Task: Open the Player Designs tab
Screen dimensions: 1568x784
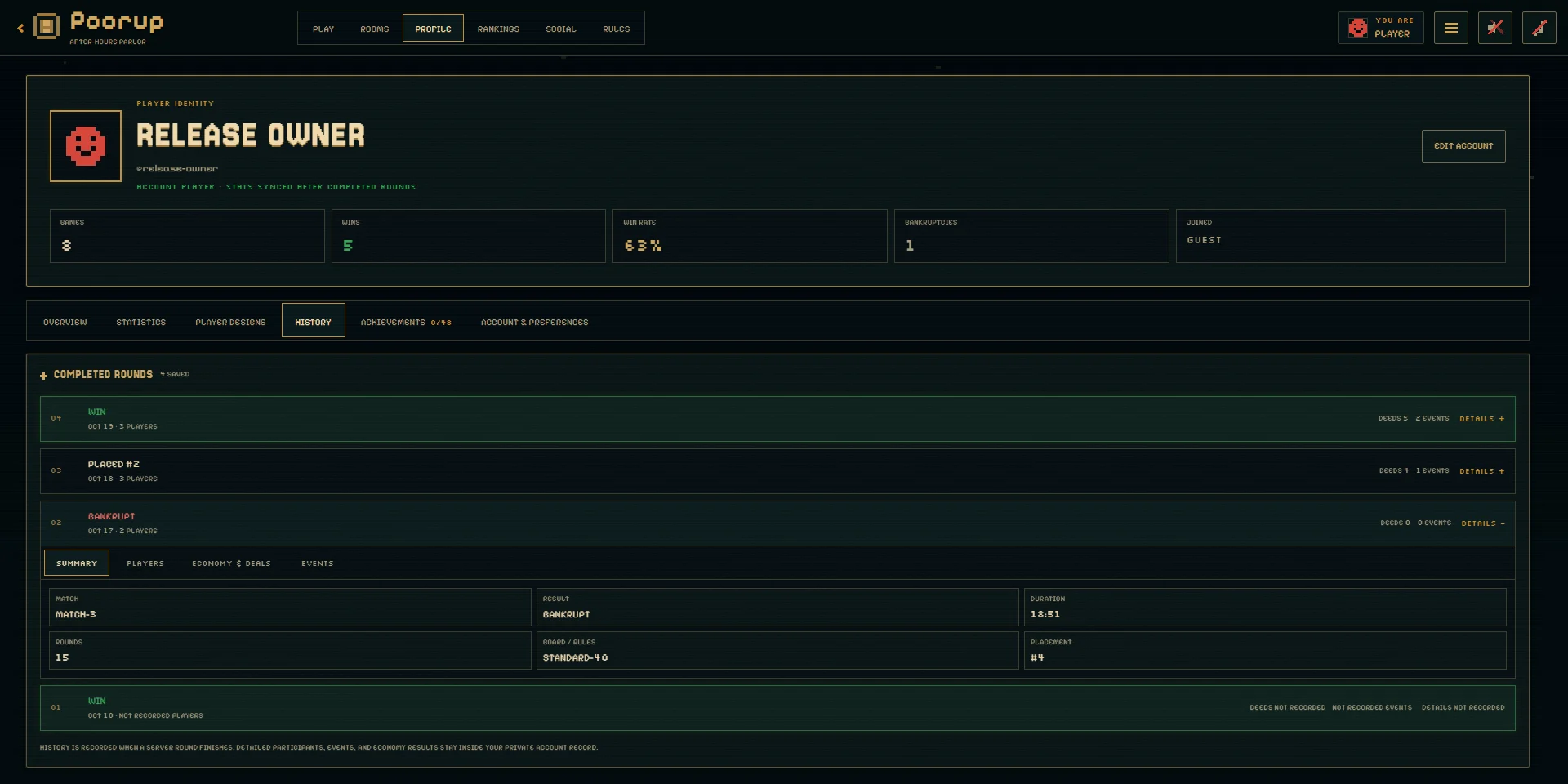Action: tap(230, 323)
